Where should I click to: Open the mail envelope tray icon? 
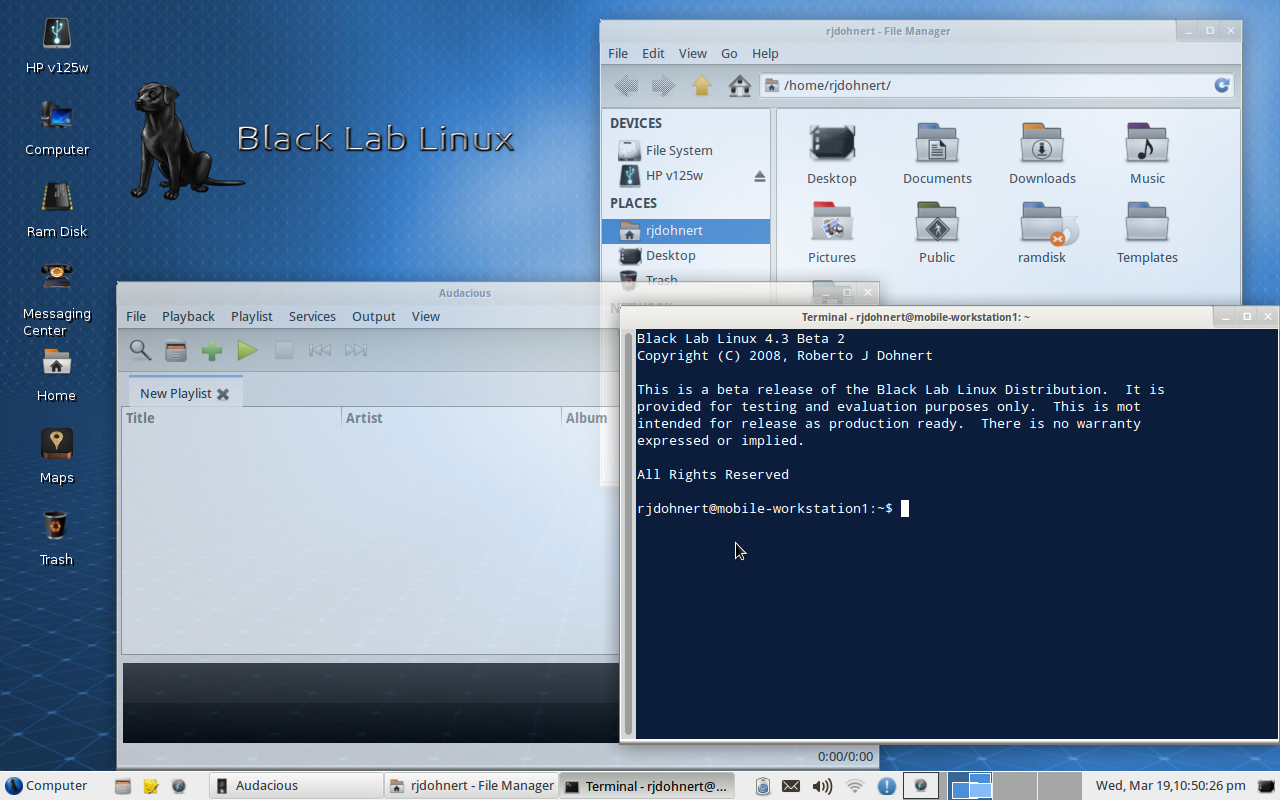[x=791, y=786]
